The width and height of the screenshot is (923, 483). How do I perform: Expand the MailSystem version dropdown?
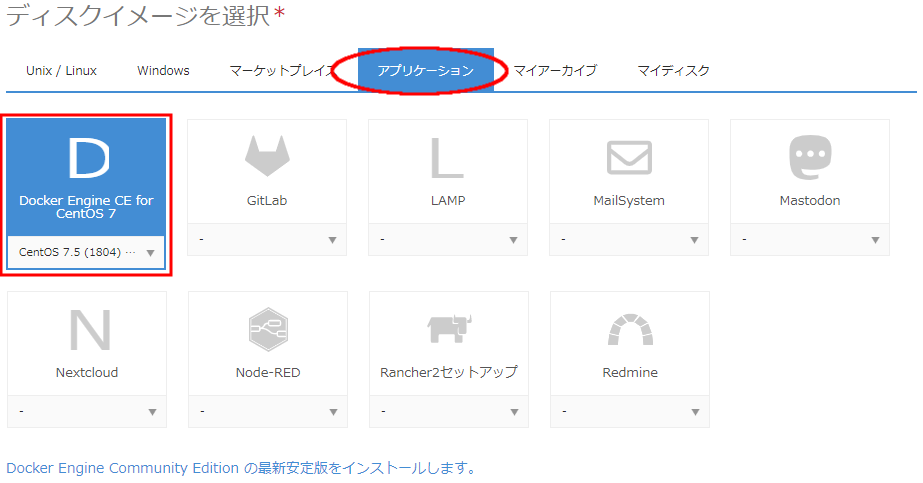tap(629, 239)
